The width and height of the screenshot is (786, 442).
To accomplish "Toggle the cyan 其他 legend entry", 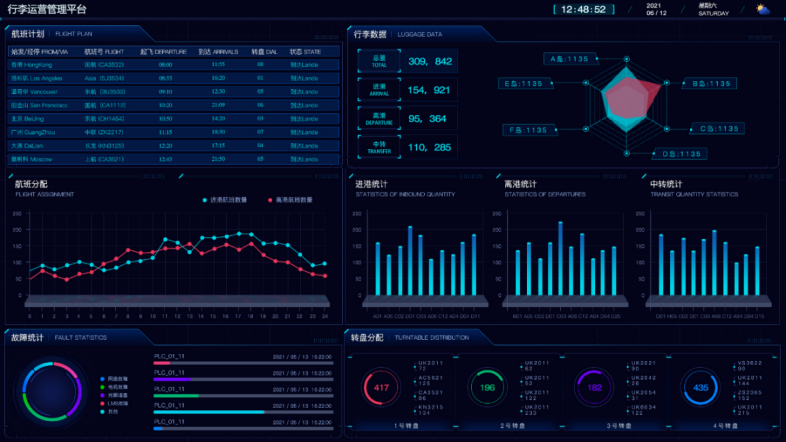I will click(110, 411).
